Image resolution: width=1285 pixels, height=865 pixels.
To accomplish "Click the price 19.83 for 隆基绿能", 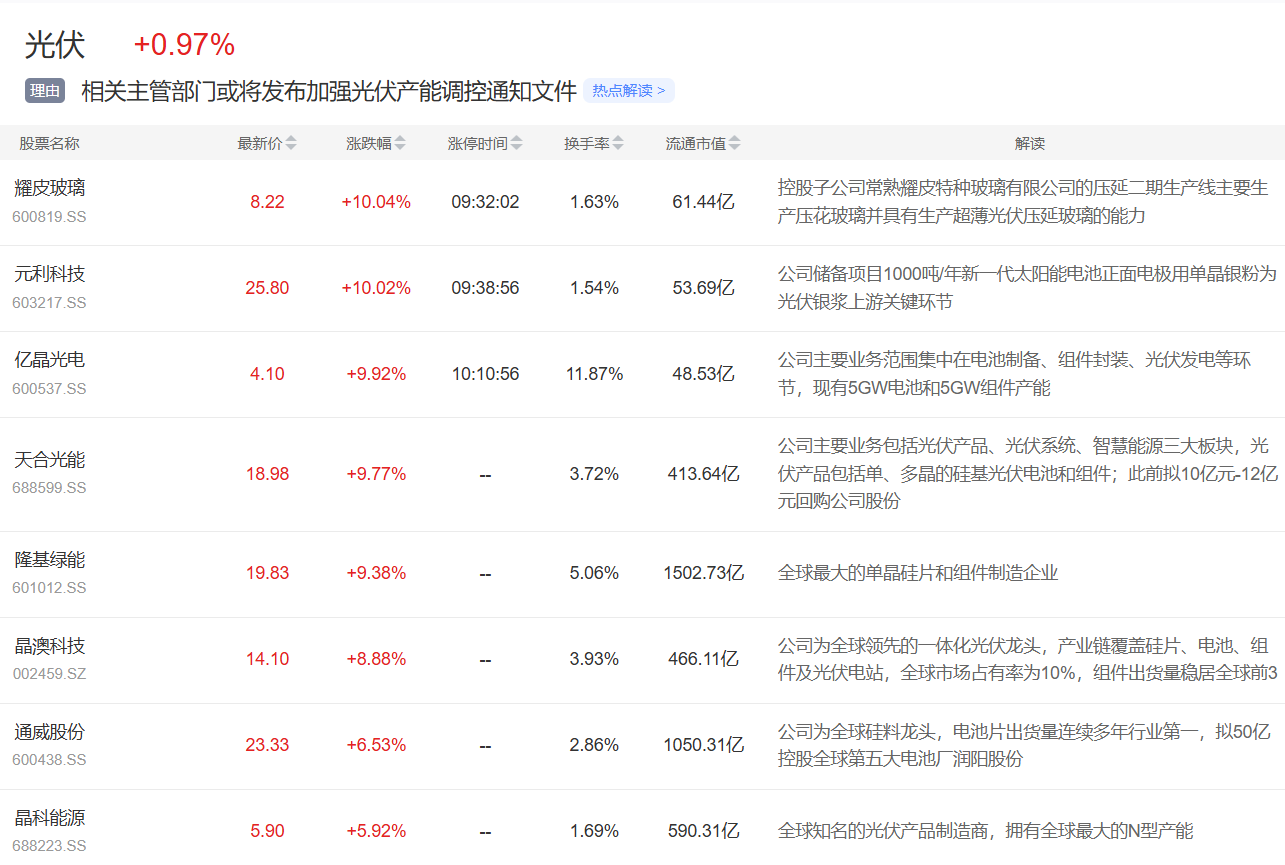I will pos(267,574).
